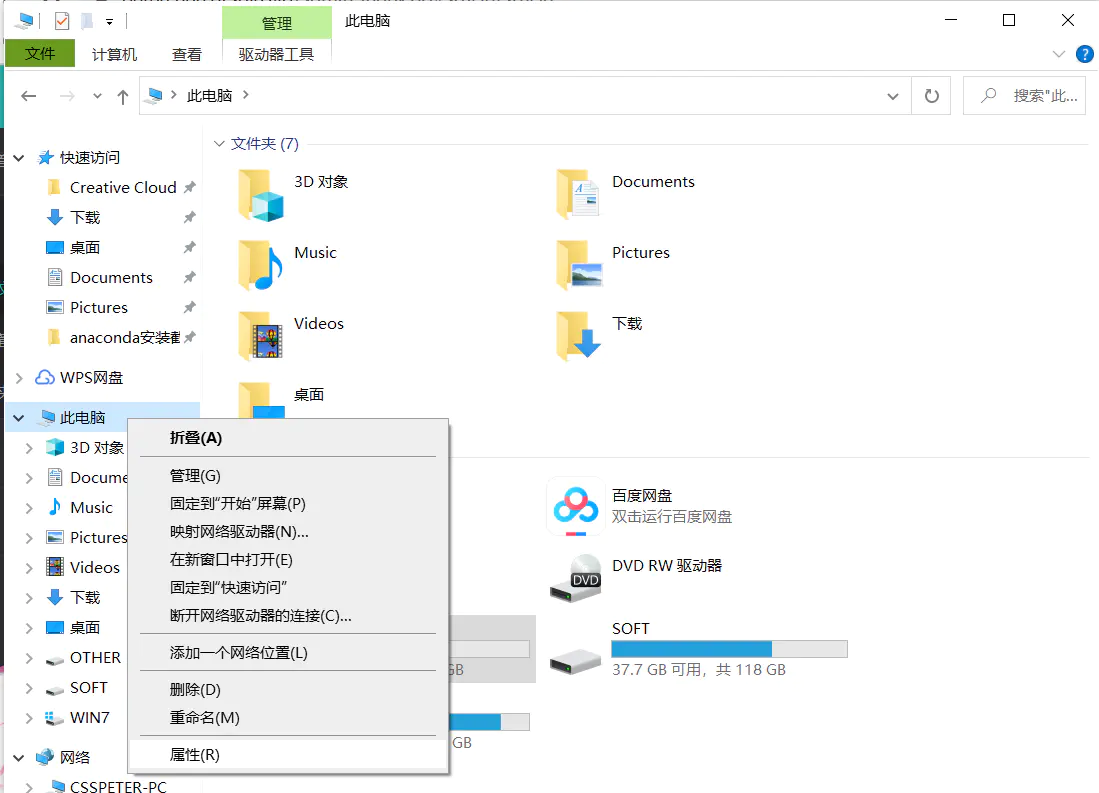
Task: Click the 此电脑 breadcrumb in address bar
Action: pos(209,95)
